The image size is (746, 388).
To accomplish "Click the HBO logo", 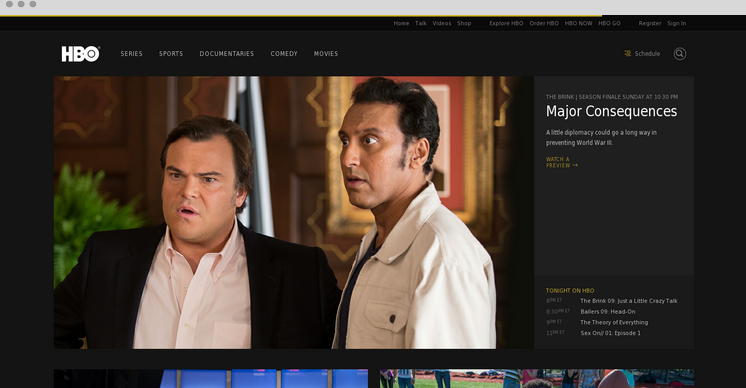I will (80, 54).
